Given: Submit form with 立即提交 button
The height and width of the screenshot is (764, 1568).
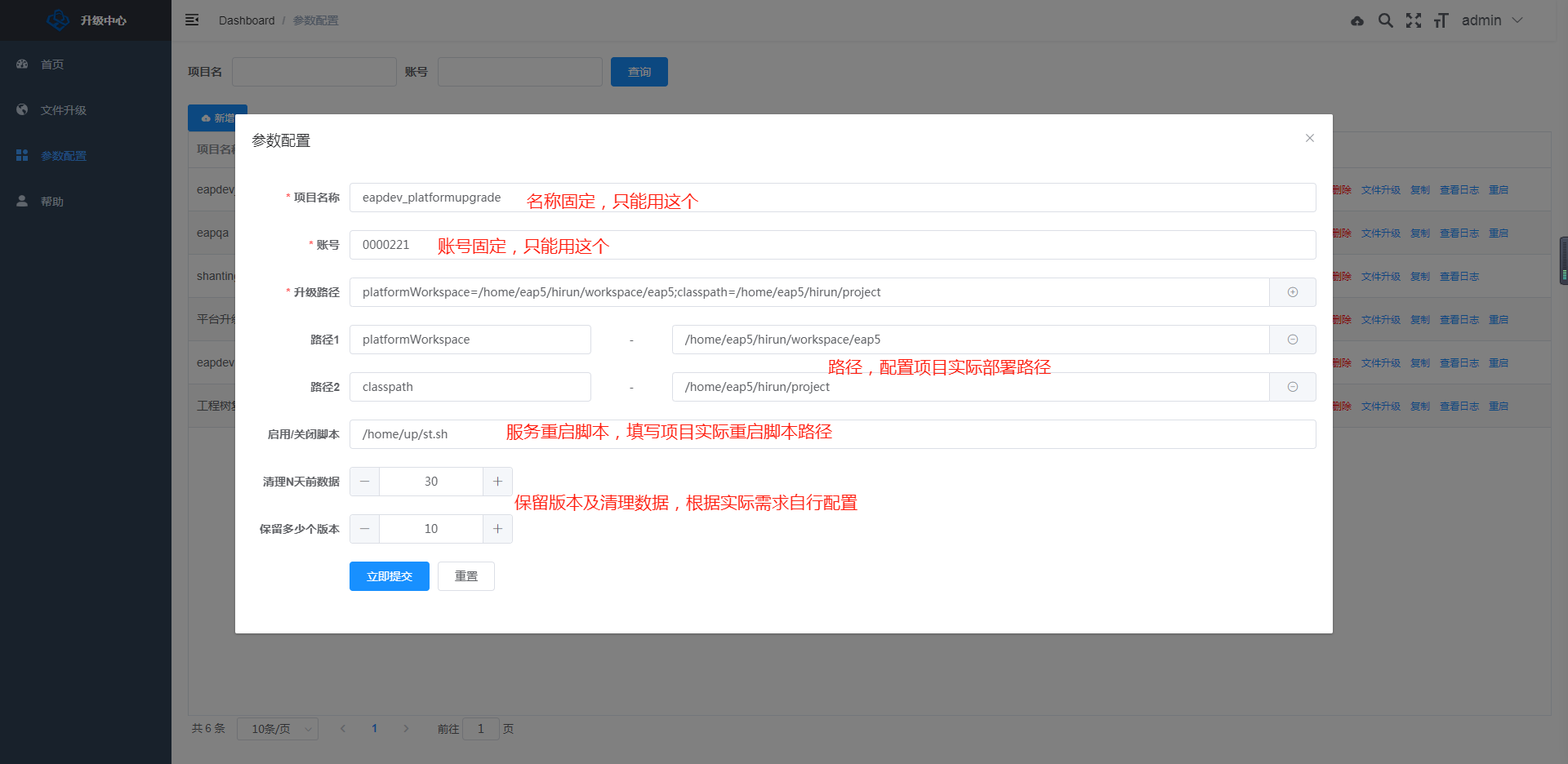Looking at the screenshot, I should pos(389,576).
